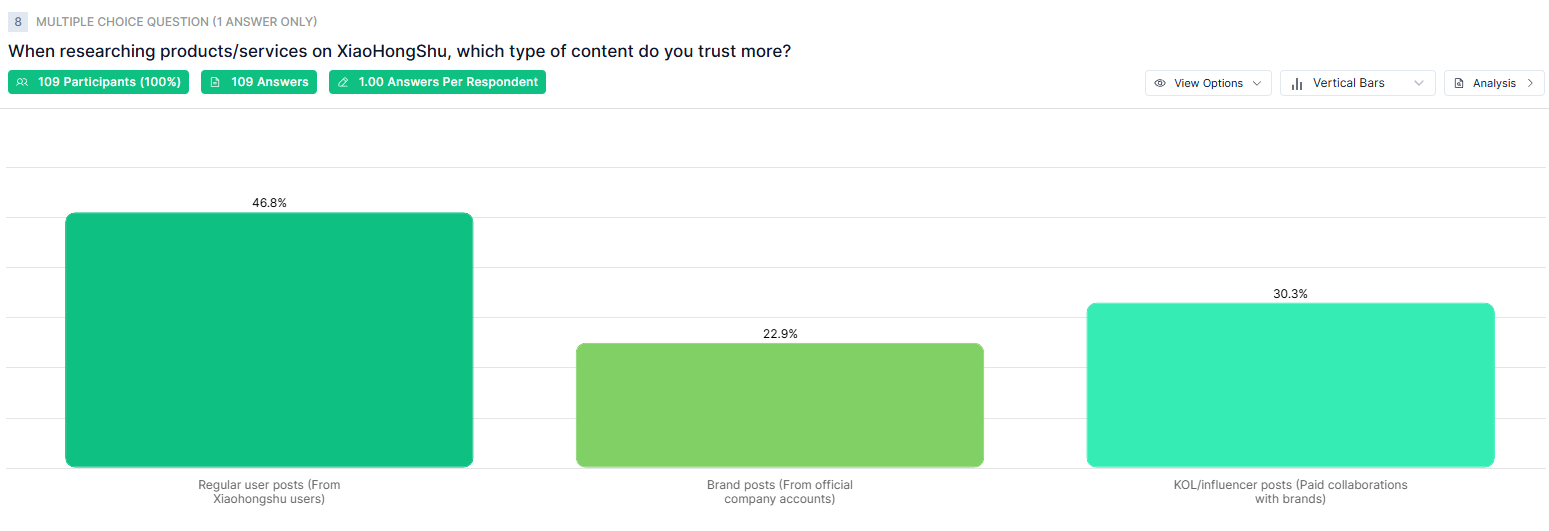Click the eye icon in View Options

(1160, 83)
